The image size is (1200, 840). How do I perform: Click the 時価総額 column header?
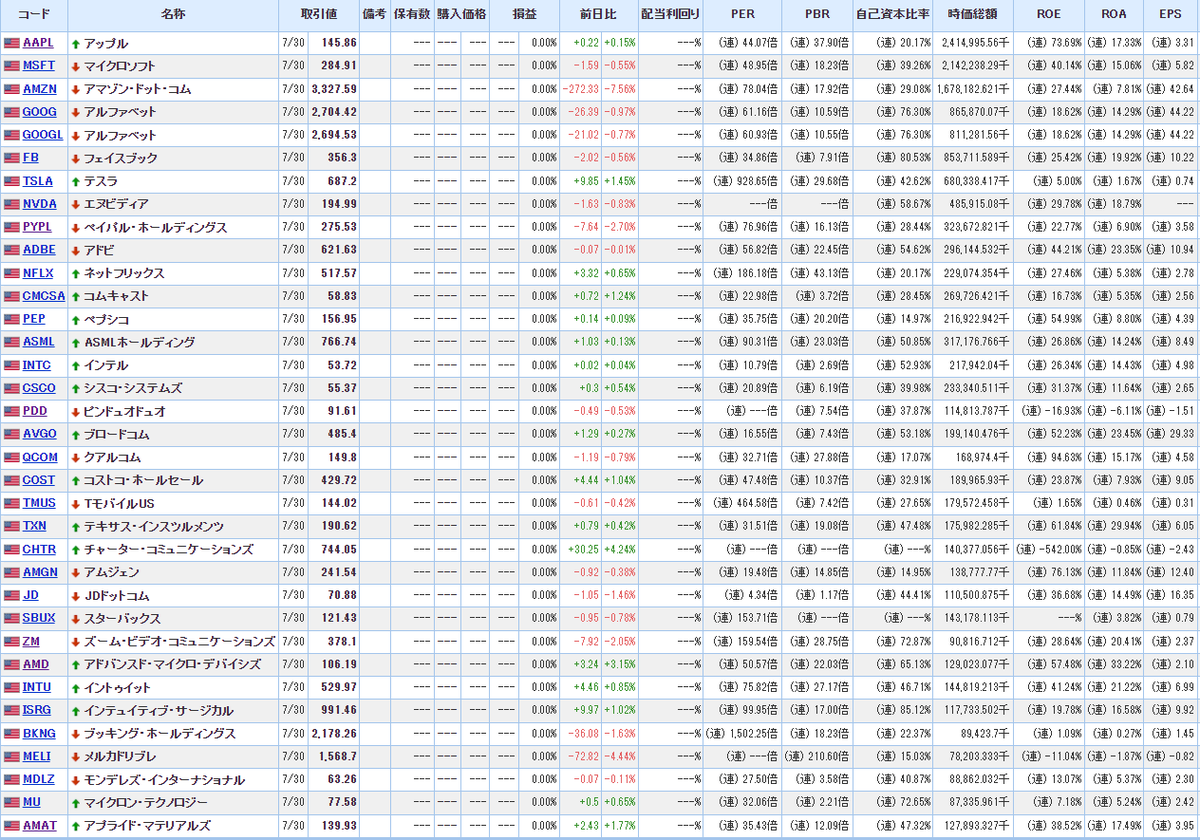[x=973, y=15]
